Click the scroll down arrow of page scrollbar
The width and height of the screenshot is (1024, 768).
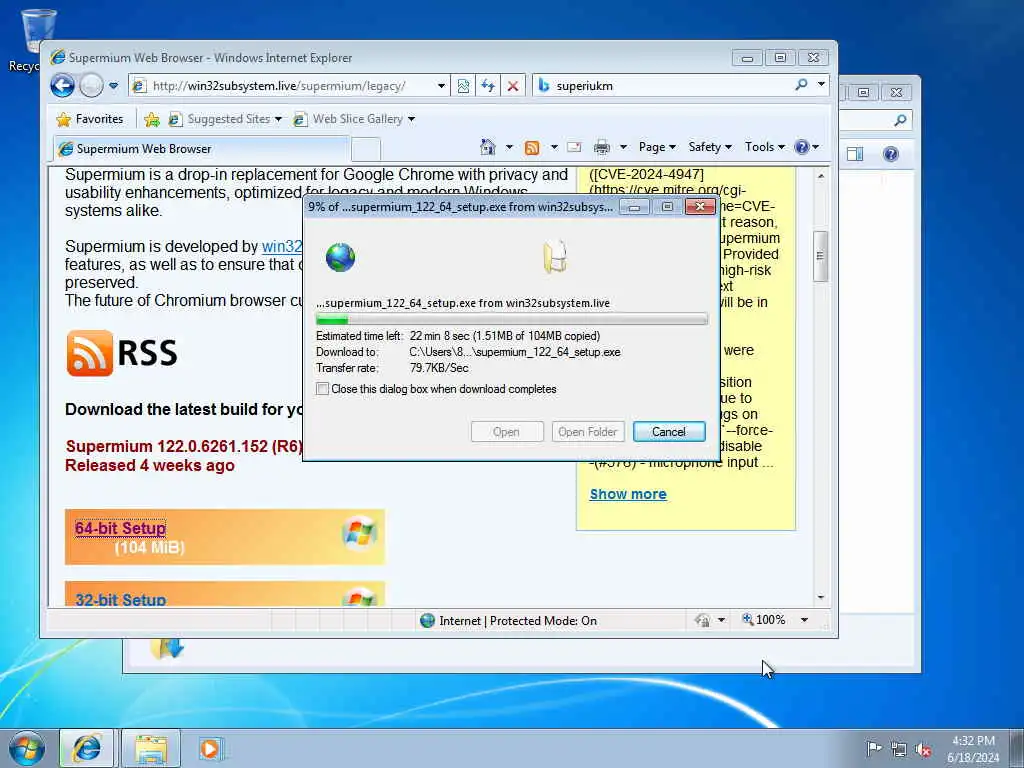point(820,598)
